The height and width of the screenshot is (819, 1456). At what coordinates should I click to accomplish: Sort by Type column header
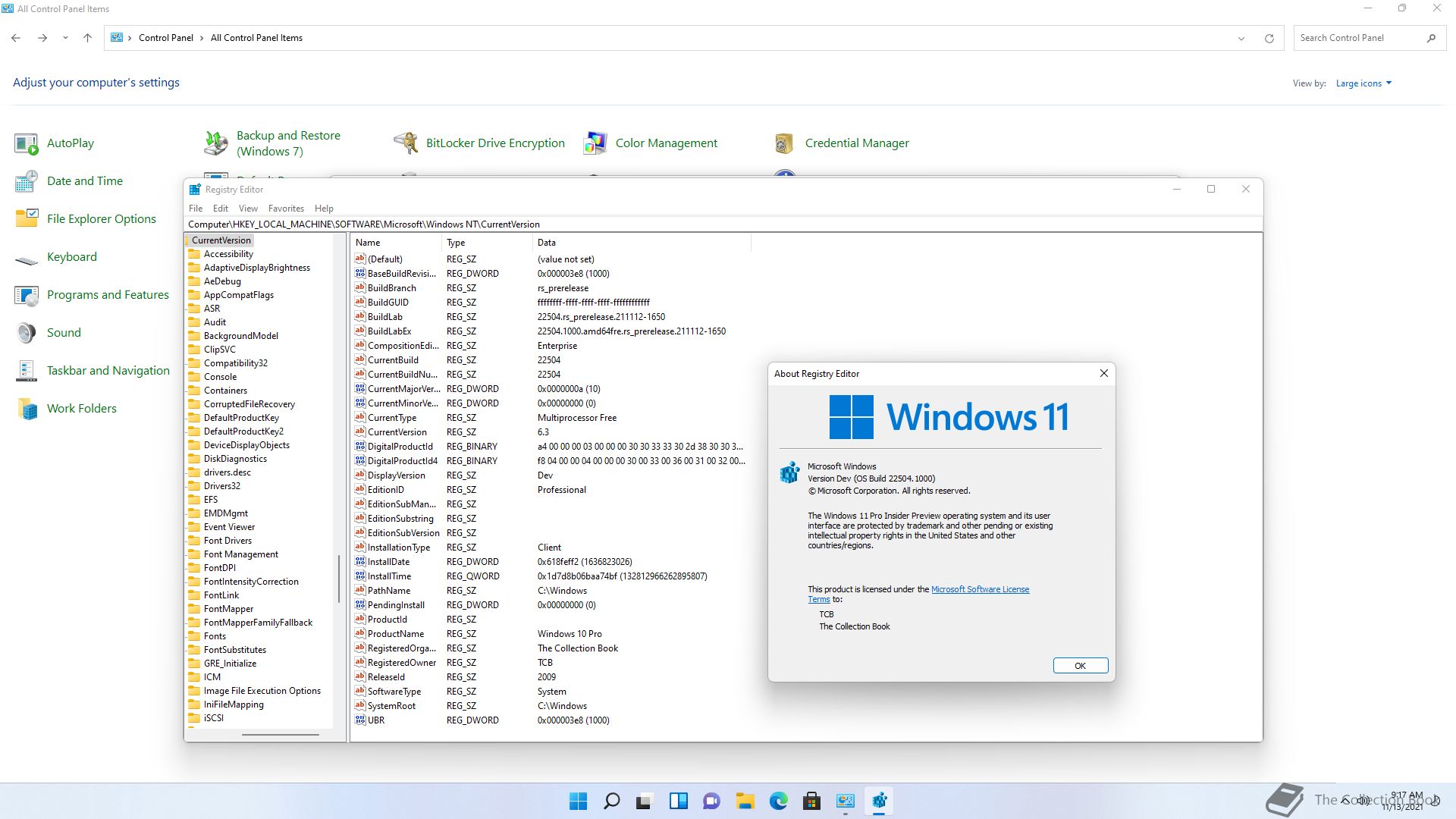pyautogui.click(x=487, y=243)
